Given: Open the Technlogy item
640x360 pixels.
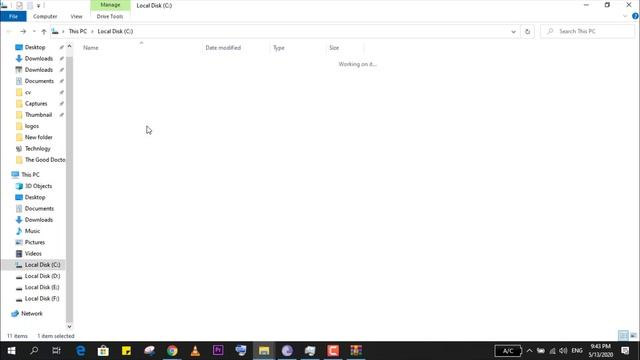Looking at the screenshot, I should point(38,149).
